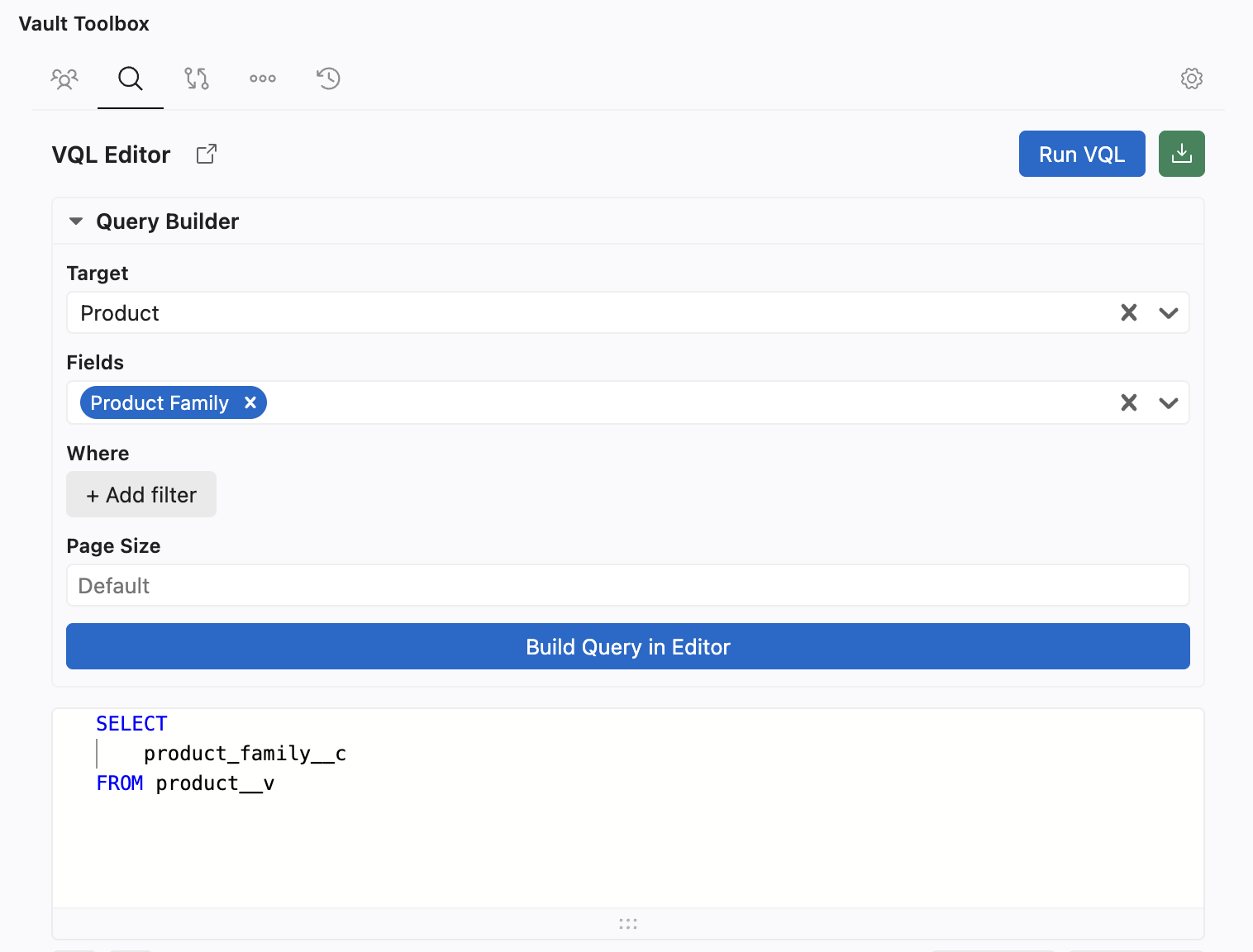Clear the Target selection Product

pos(1129,312)
